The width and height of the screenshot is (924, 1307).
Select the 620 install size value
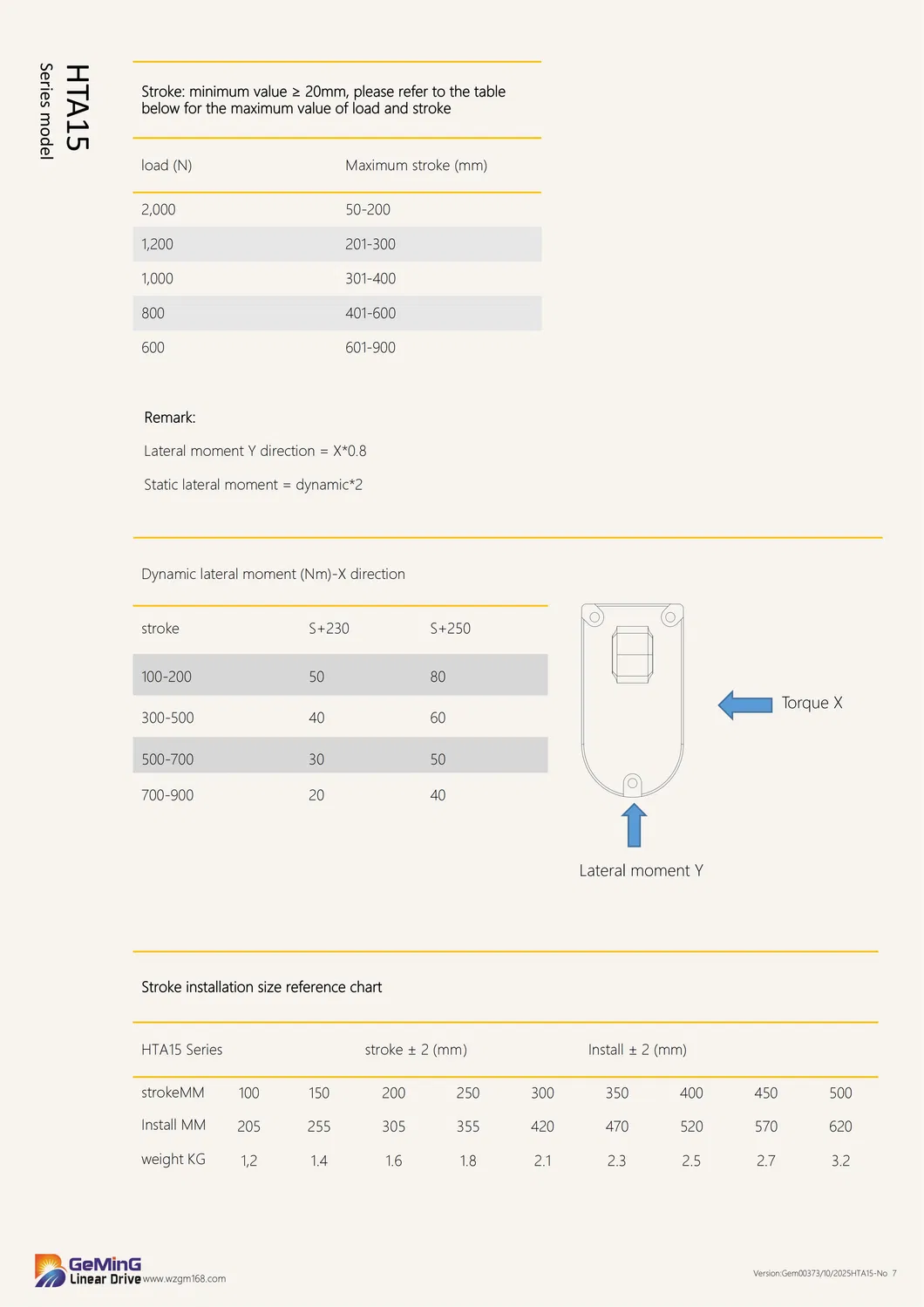click(x=840, y=1127)
